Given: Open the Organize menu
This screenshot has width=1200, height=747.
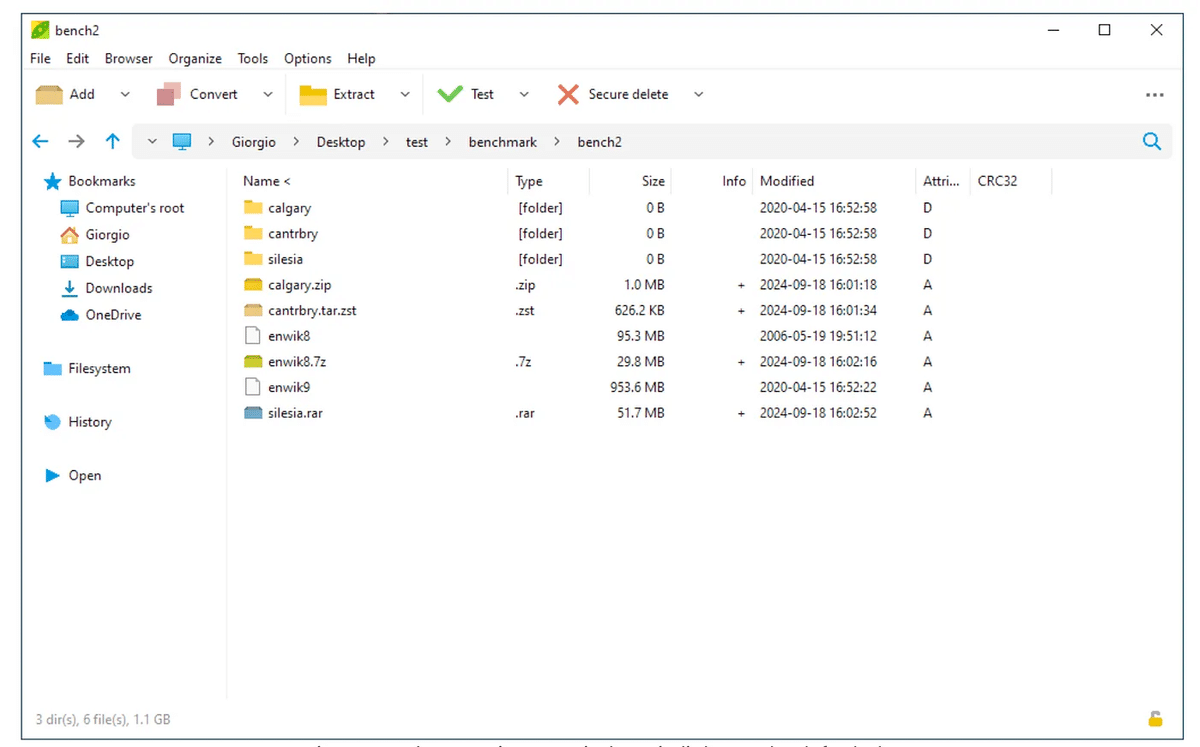Looking at the screenshot, I should tap(195, 59).
